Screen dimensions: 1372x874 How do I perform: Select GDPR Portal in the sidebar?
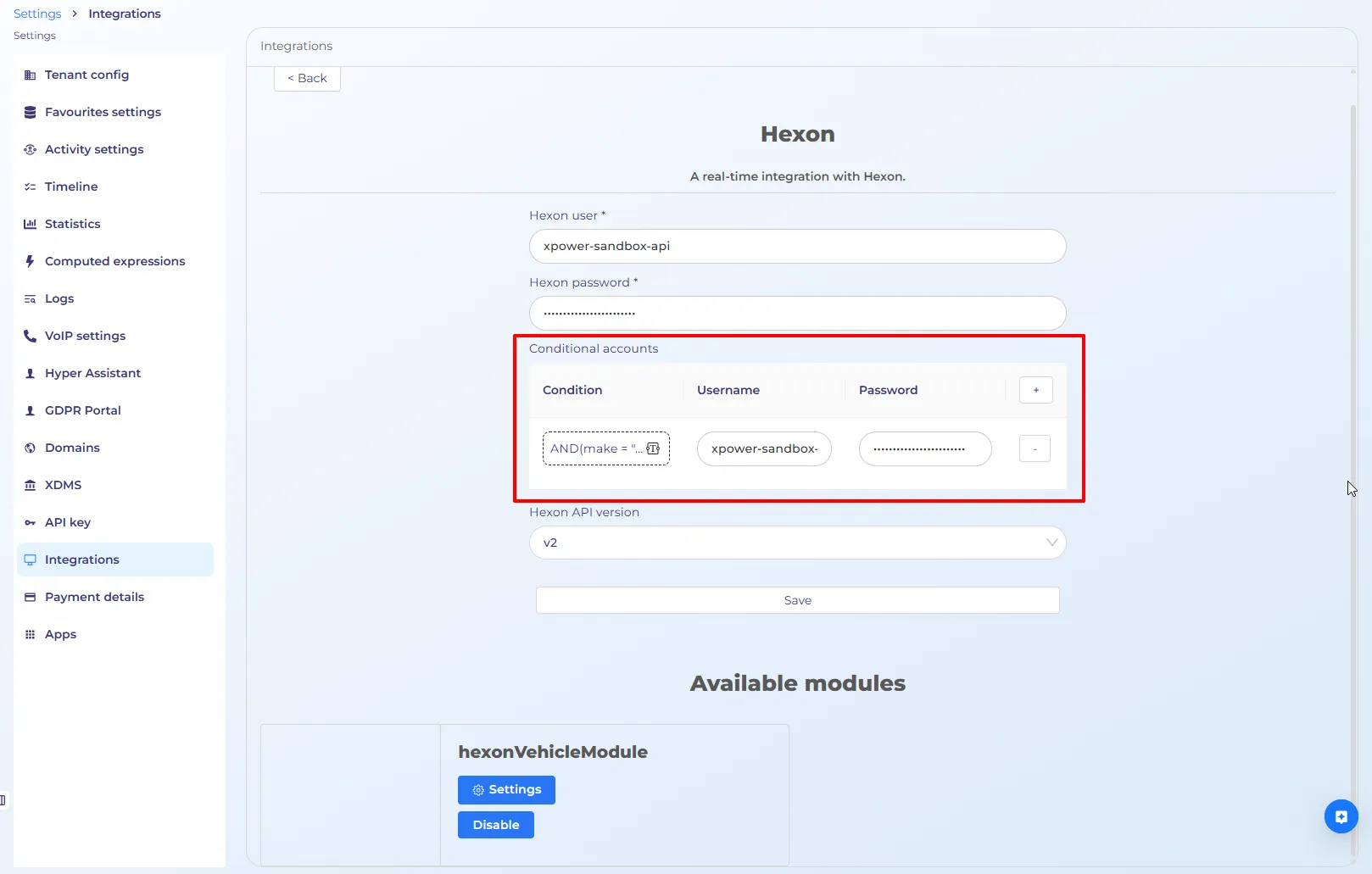click(x=115, y=410)
